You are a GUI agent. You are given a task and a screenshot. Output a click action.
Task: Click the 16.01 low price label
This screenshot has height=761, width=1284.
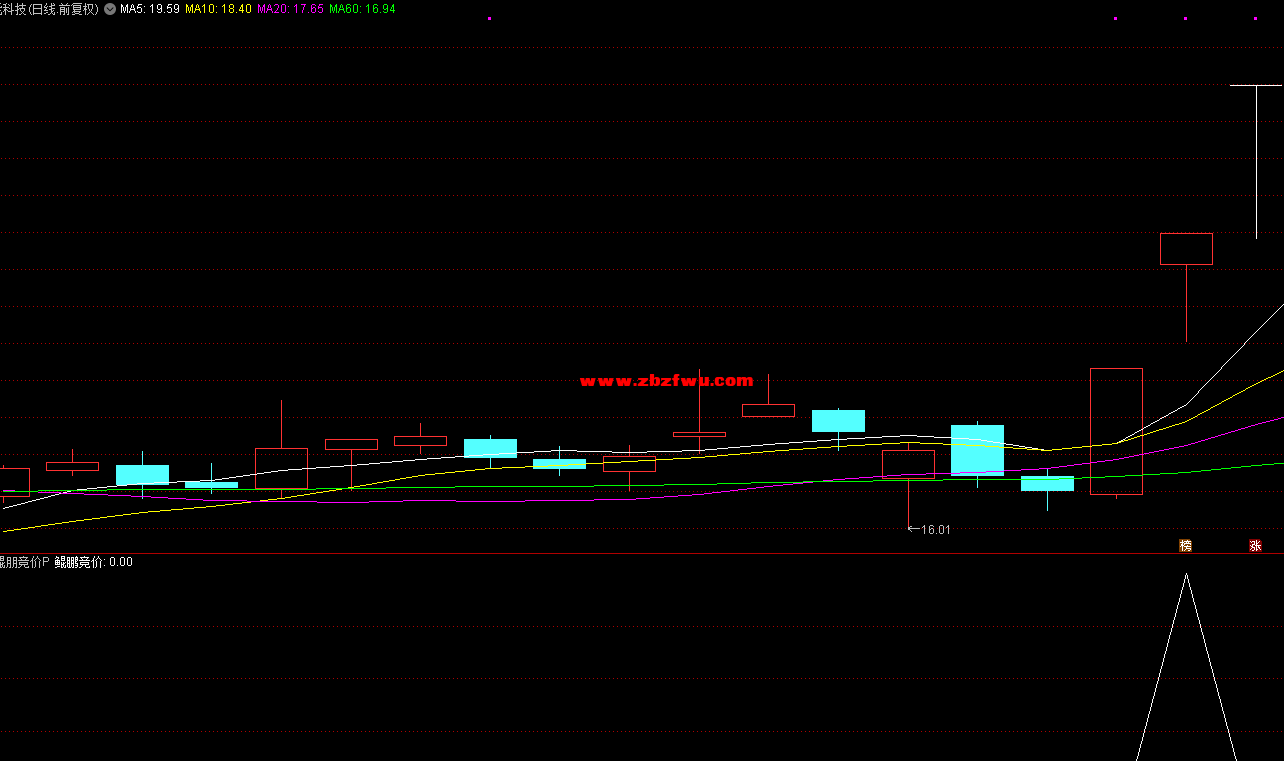click(x=934, y=530)
